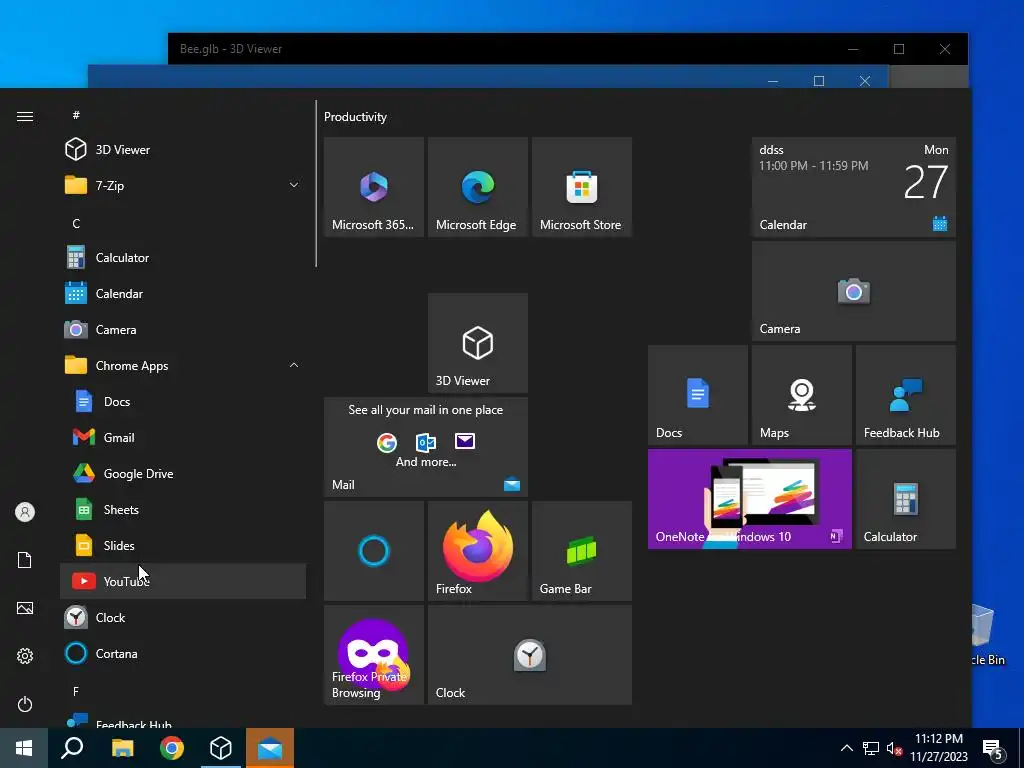Select the Chrome Apps folder
This screenshot has height=768, width=1024.
(183, 365)
